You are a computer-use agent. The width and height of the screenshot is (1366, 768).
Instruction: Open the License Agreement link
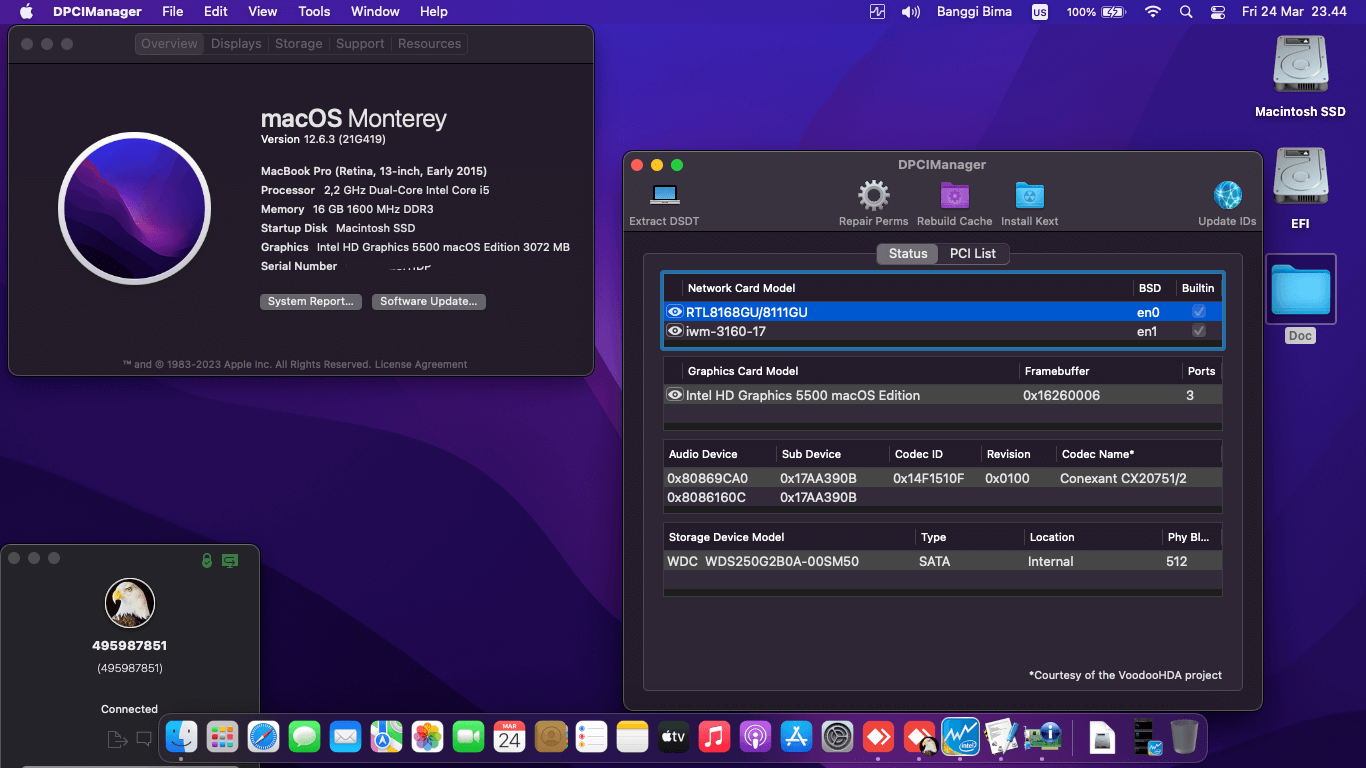pyautogui.click(x=421, y=365)
